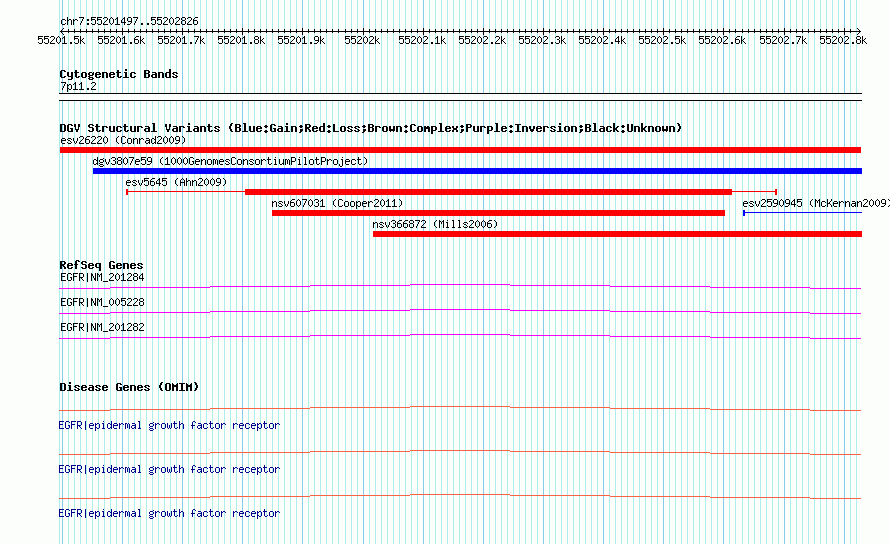Viewport: 890px width, 544px height.
Task: Click the magenta line under EGFR|NM_201284
Action: pos(460,285)
